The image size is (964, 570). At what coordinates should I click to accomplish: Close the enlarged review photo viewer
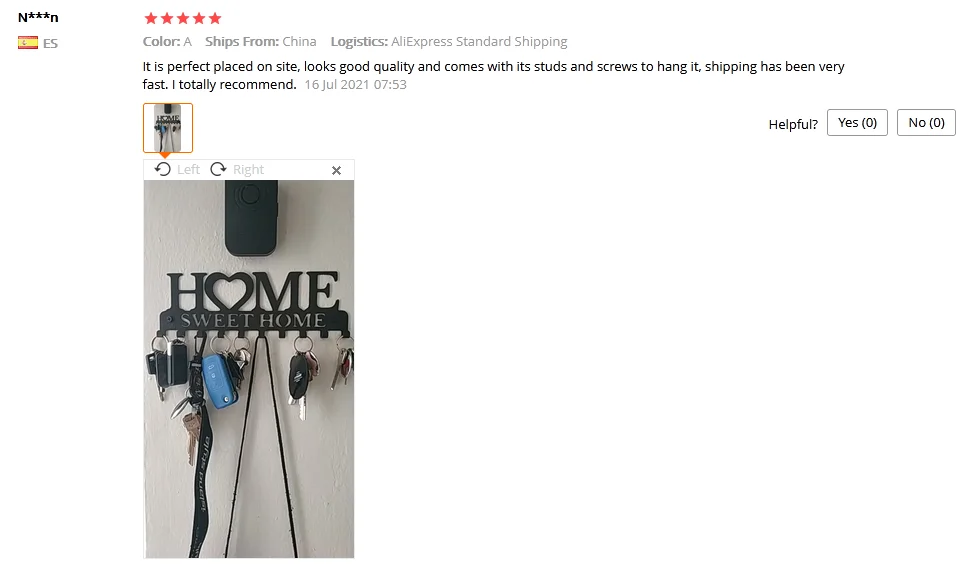tap(336, 170)
